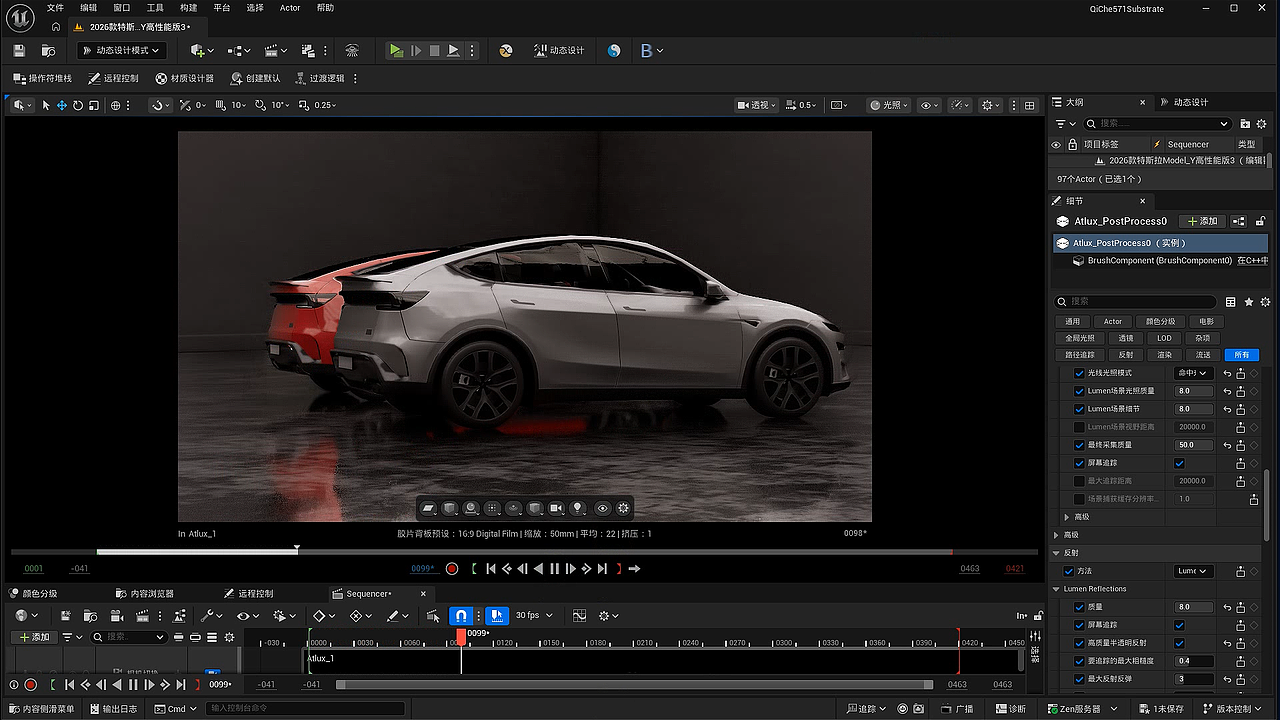1280x720 pixels.
Task: Toggle the 质量 override checkbox in Lumen Reflections
Action: click(x=1079, y=607)
